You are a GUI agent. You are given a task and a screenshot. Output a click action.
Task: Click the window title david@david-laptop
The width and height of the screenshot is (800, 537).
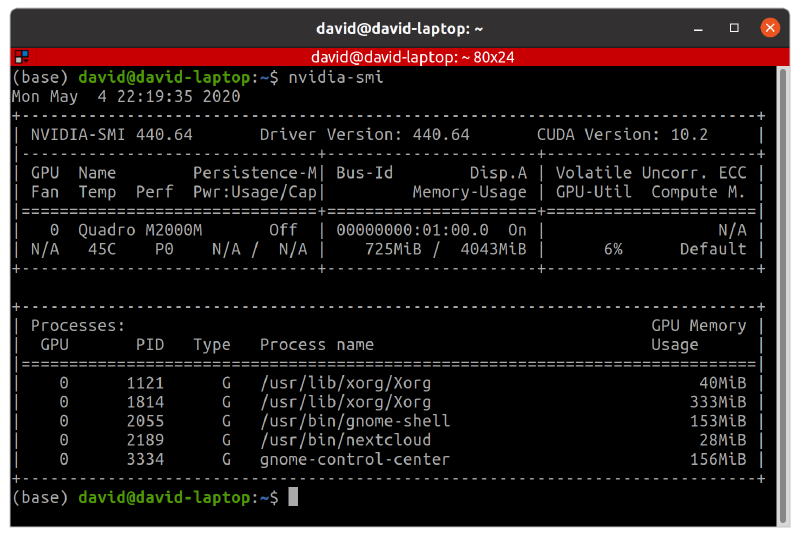click(x=400, y=28)
